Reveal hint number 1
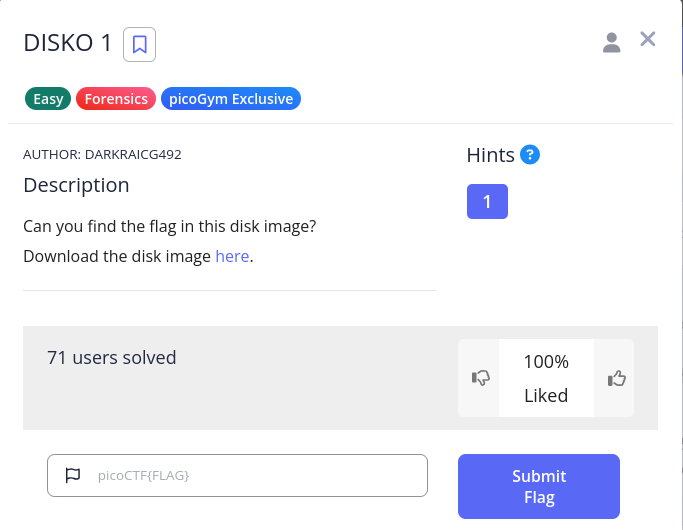The height and width of the screenshot is (530, 683). click(x=487, y=201)
